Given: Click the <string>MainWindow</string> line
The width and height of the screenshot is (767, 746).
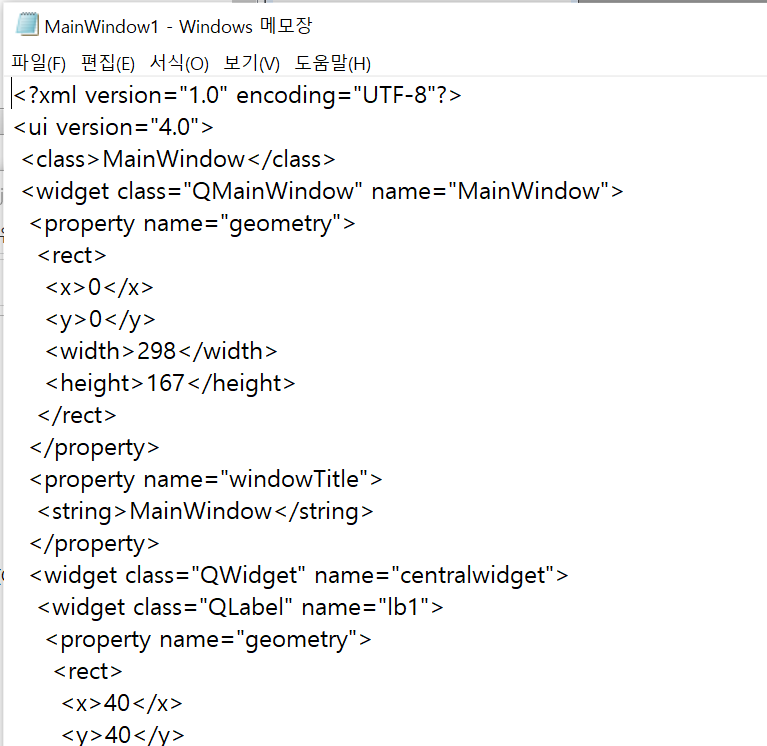Looking at the screenshot, I should [x=205, y=512].
